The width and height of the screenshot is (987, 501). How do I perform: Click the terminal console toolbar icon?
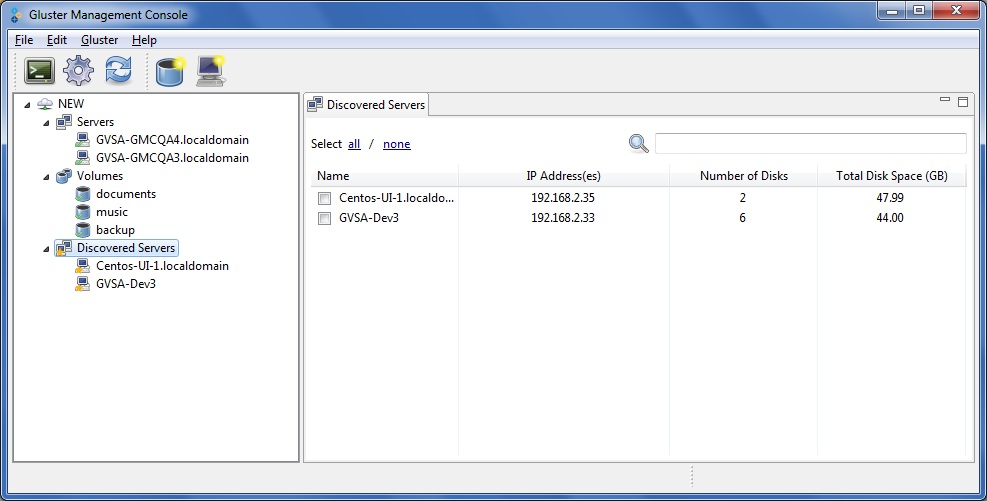40,71
